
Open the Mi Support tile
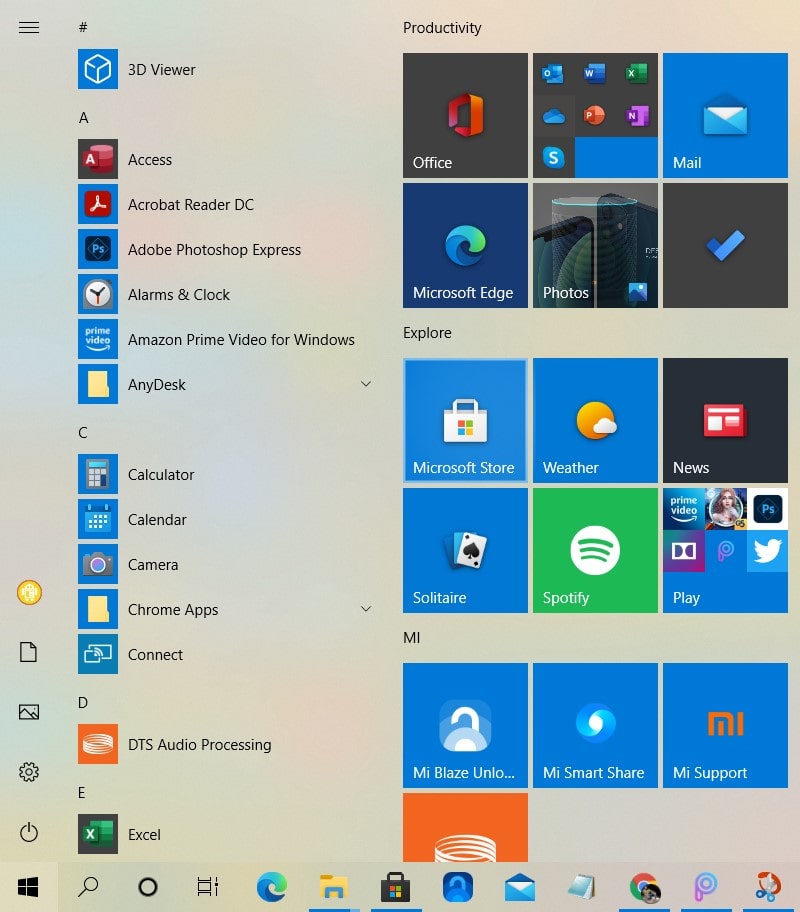(726, 725)
